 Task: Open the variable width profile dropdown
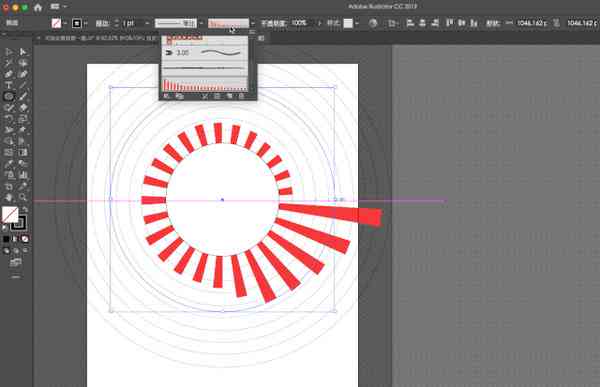(201, 24)
